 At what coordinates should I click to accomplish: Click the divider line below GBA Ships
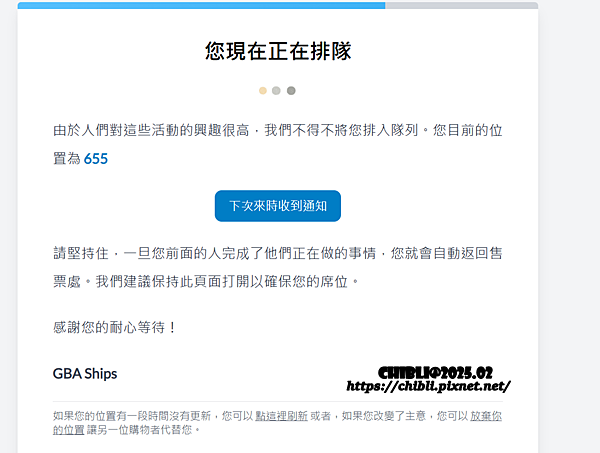(277, 401)
